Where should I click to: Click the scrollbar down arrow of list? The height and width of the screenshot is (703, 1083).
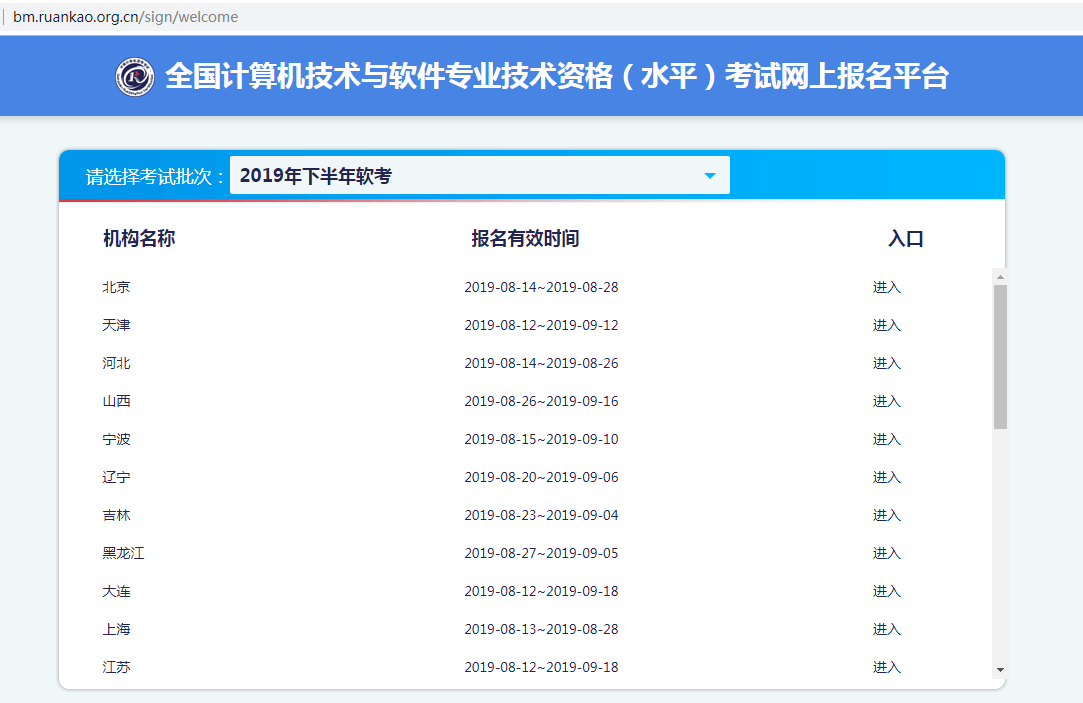point(999,670)
